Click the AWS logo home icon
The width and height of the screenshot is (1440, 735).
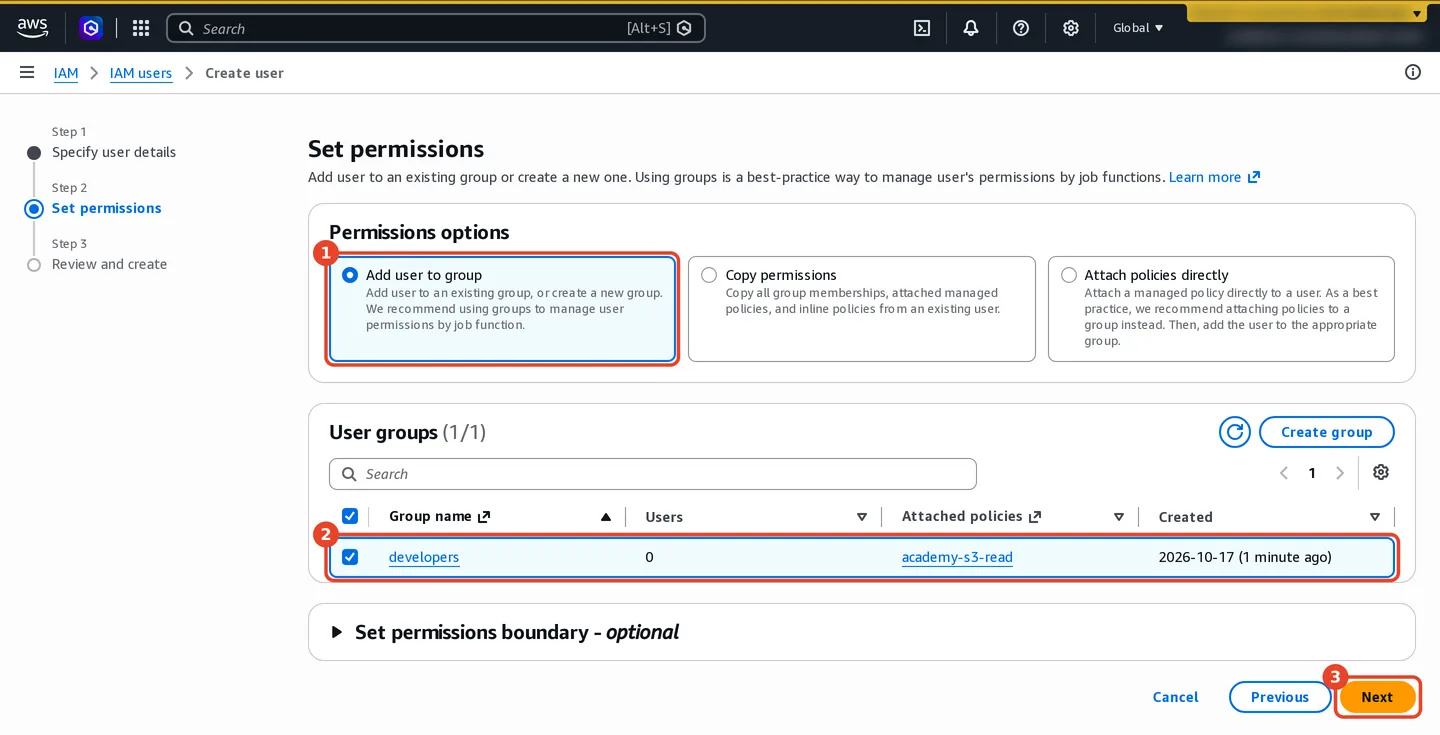coord(33,28)
